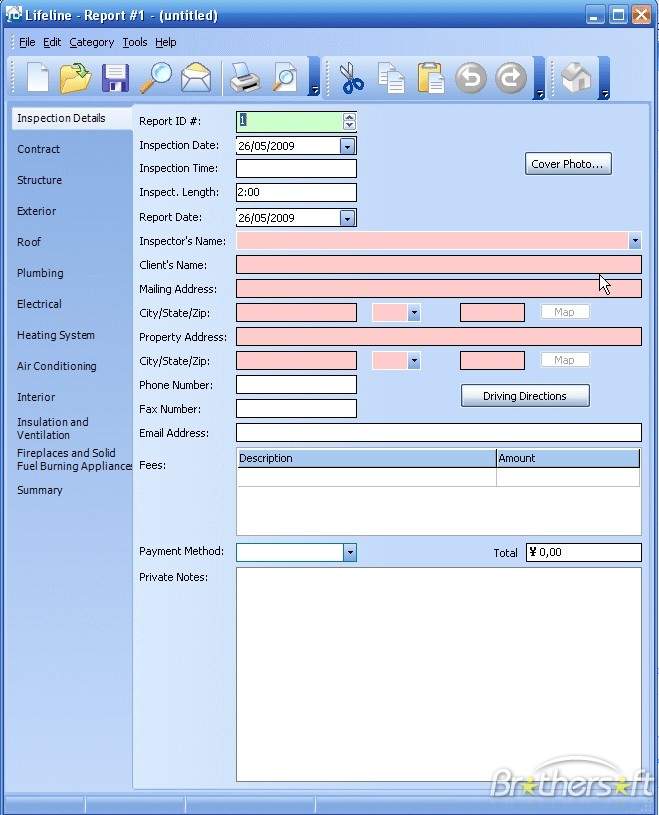Open the Help menu

[x=166, y=42]
